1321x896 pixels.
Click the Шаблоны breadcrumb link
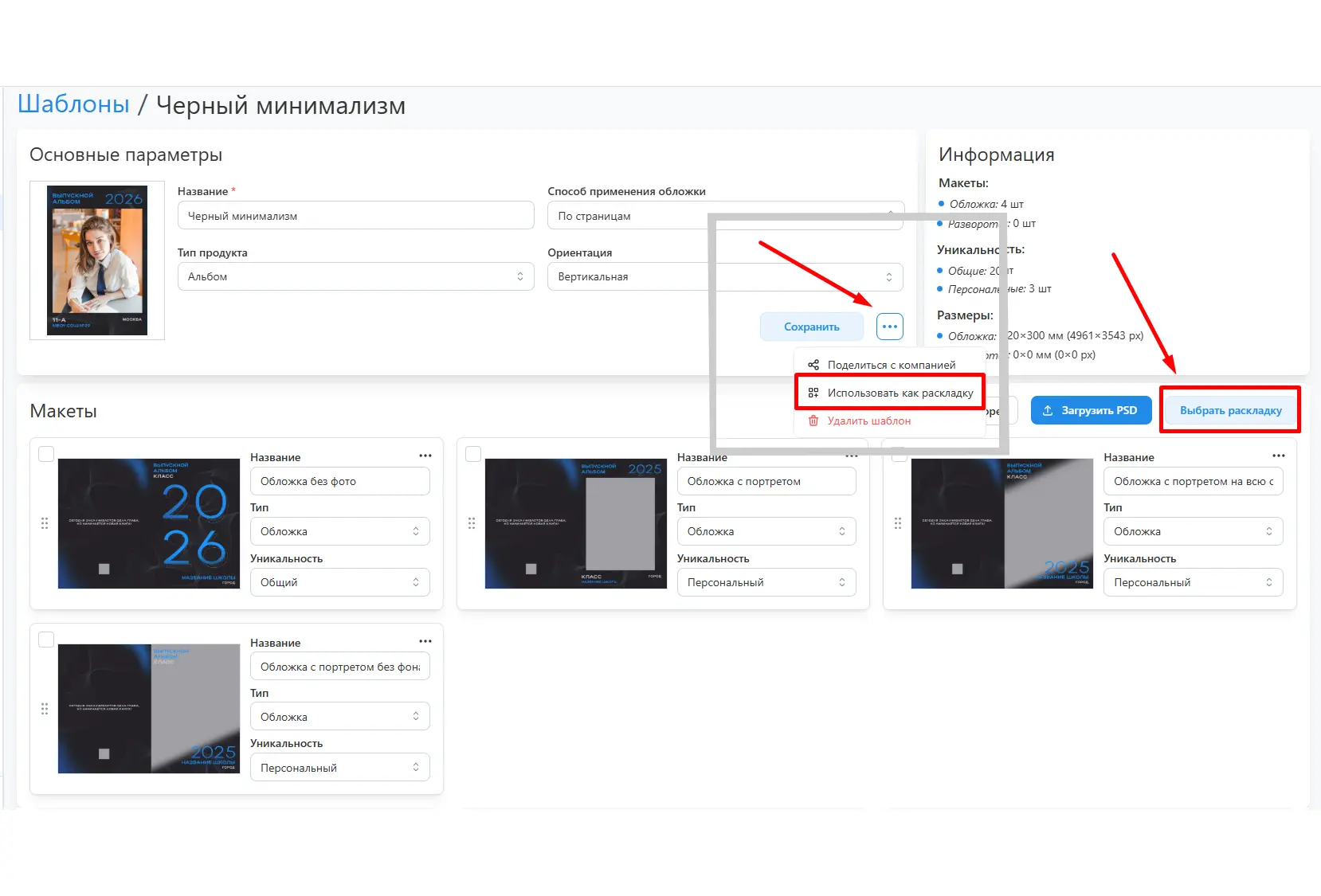(73, 104)
